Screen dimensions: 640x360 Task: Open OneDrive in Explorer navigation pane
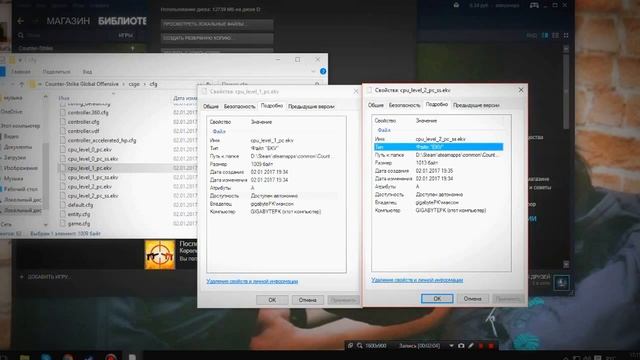pos(11,111)
